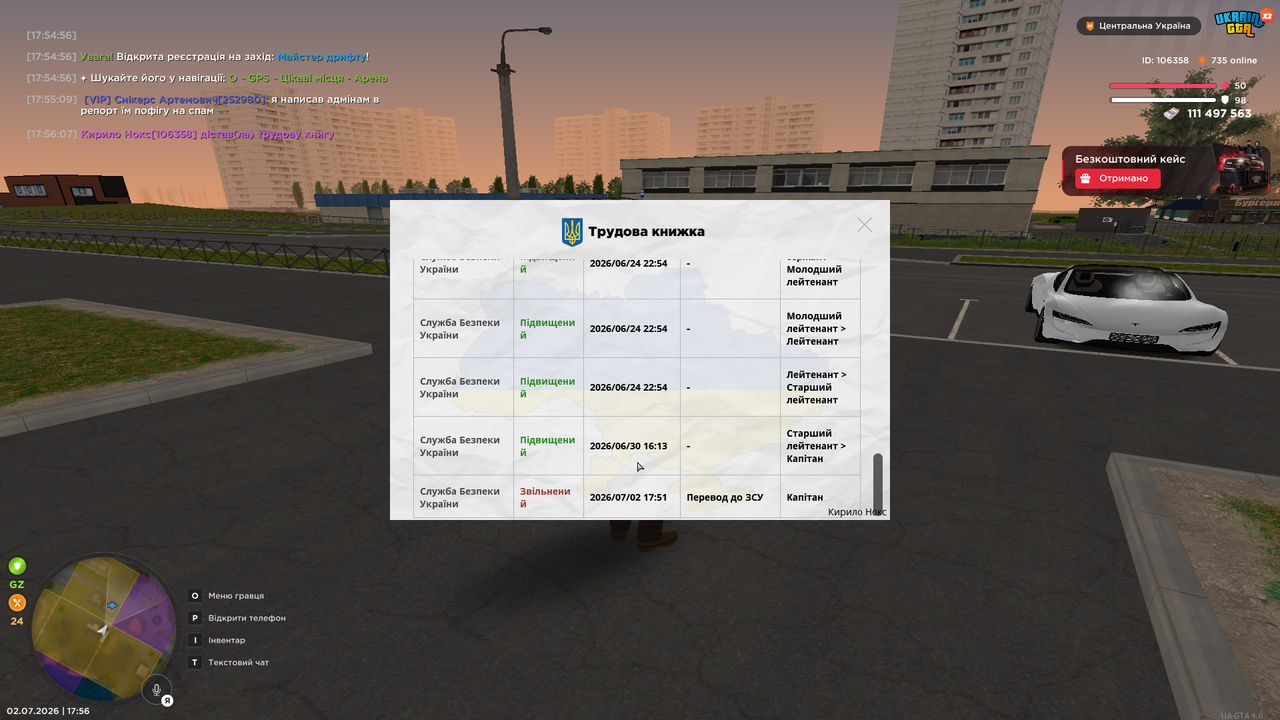
Task: Click the Арена navigation text in chat
Action: point(371,78)
